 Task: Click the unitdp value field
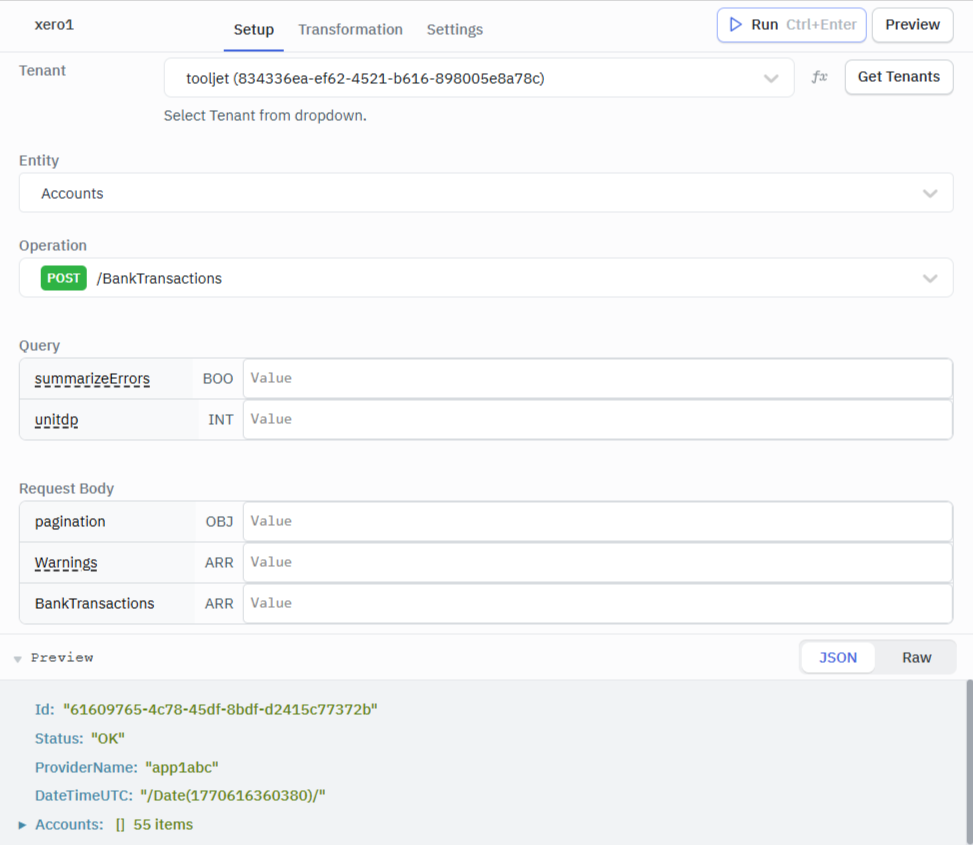coord(597,419)
